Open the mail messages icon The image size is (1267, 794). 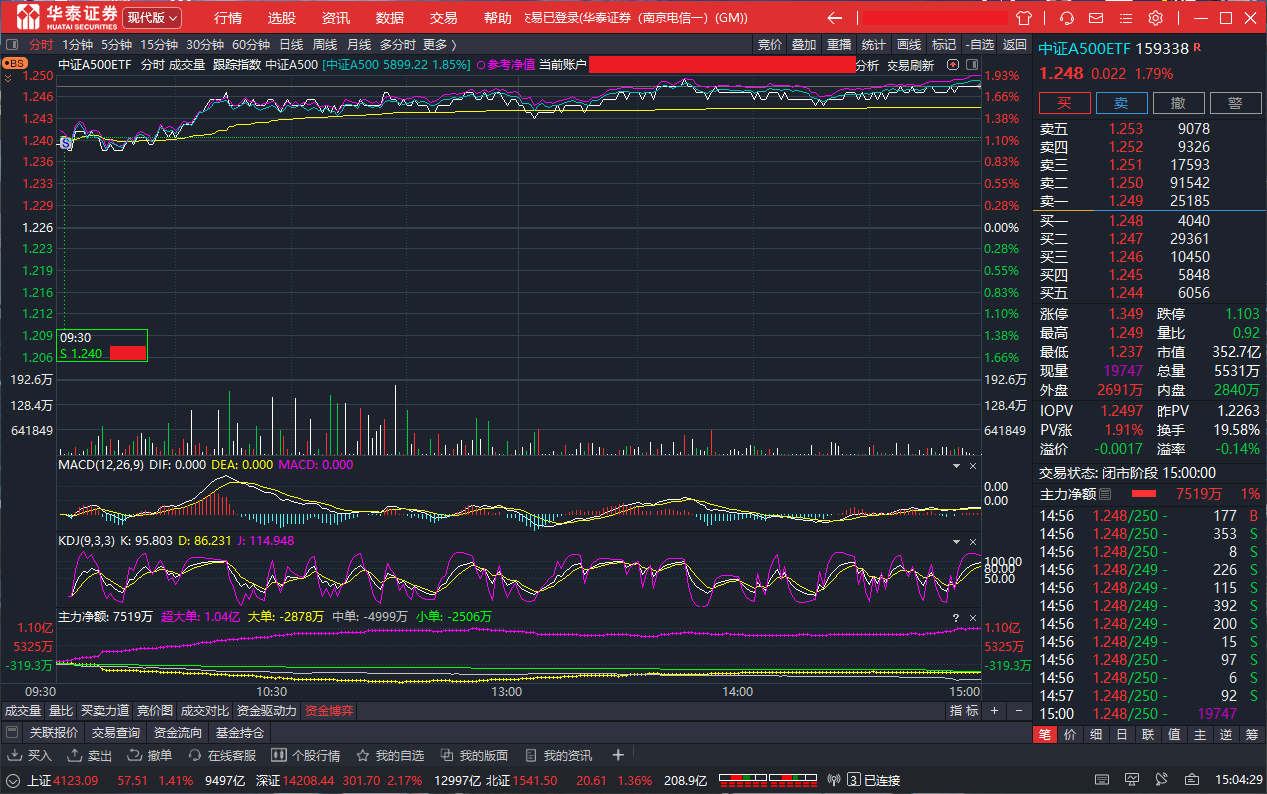pos(1096,18)
